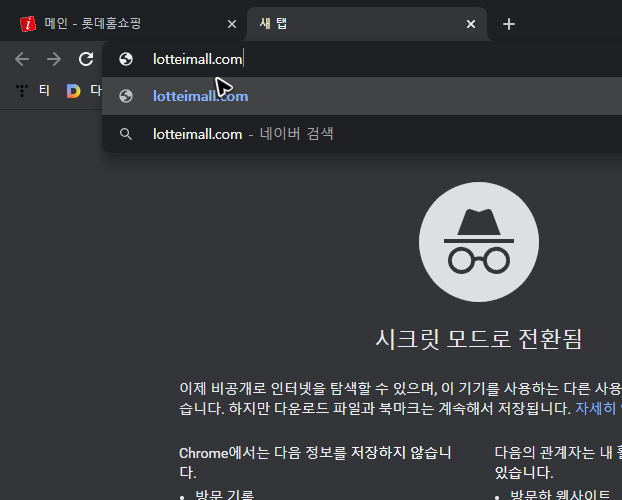Viewport: 622px width, 500px height.
Task: Click the 방문한 웹사이트 list item
Action: pyautogui.click(x=560, y=495)
